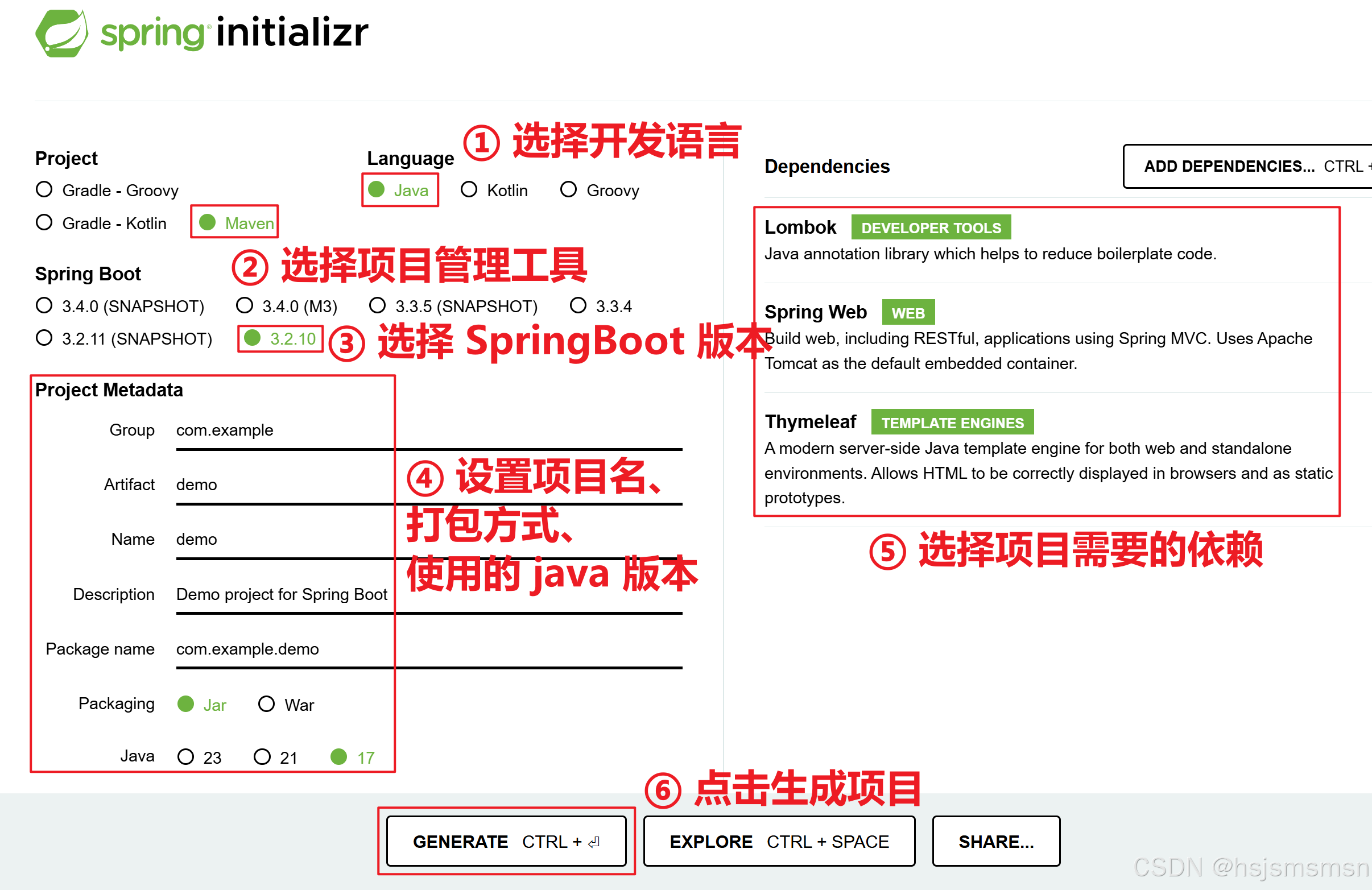
Task: Set Java version to 21
Action: (262, 757)
